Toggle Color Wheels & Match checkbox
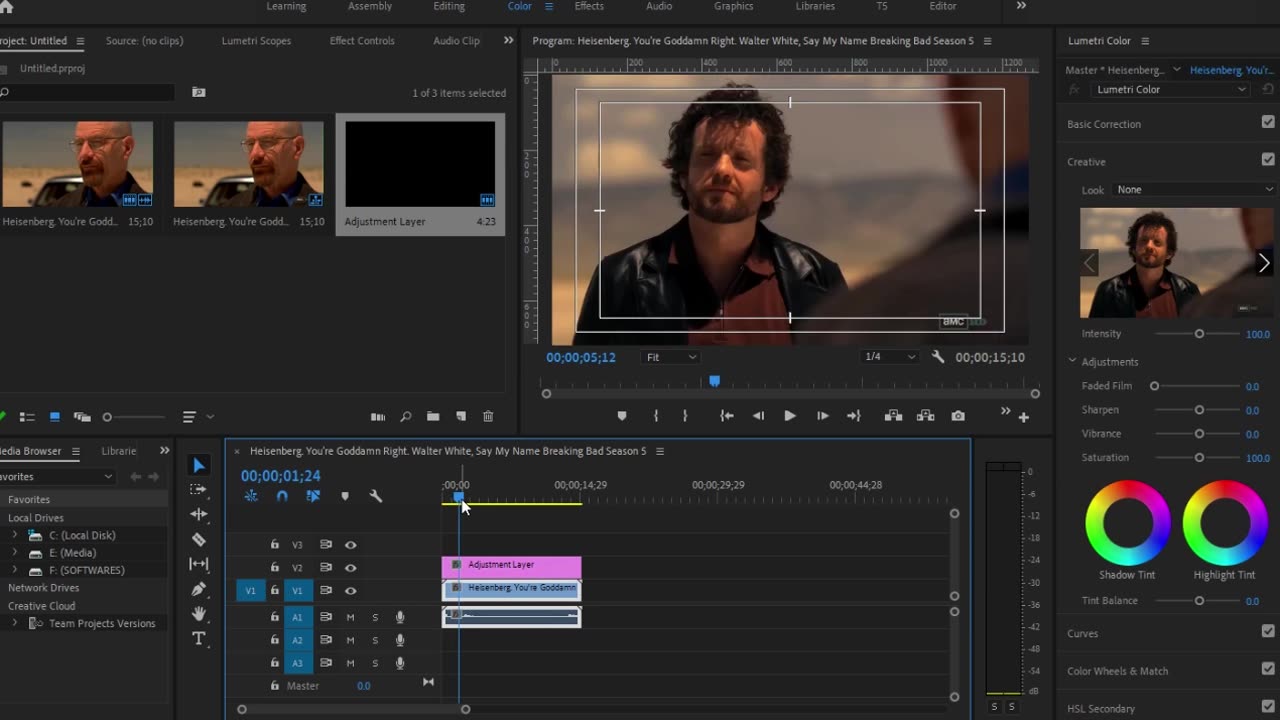Image resolution: width=1280 pixels, height=720 pixels. 1268,670
